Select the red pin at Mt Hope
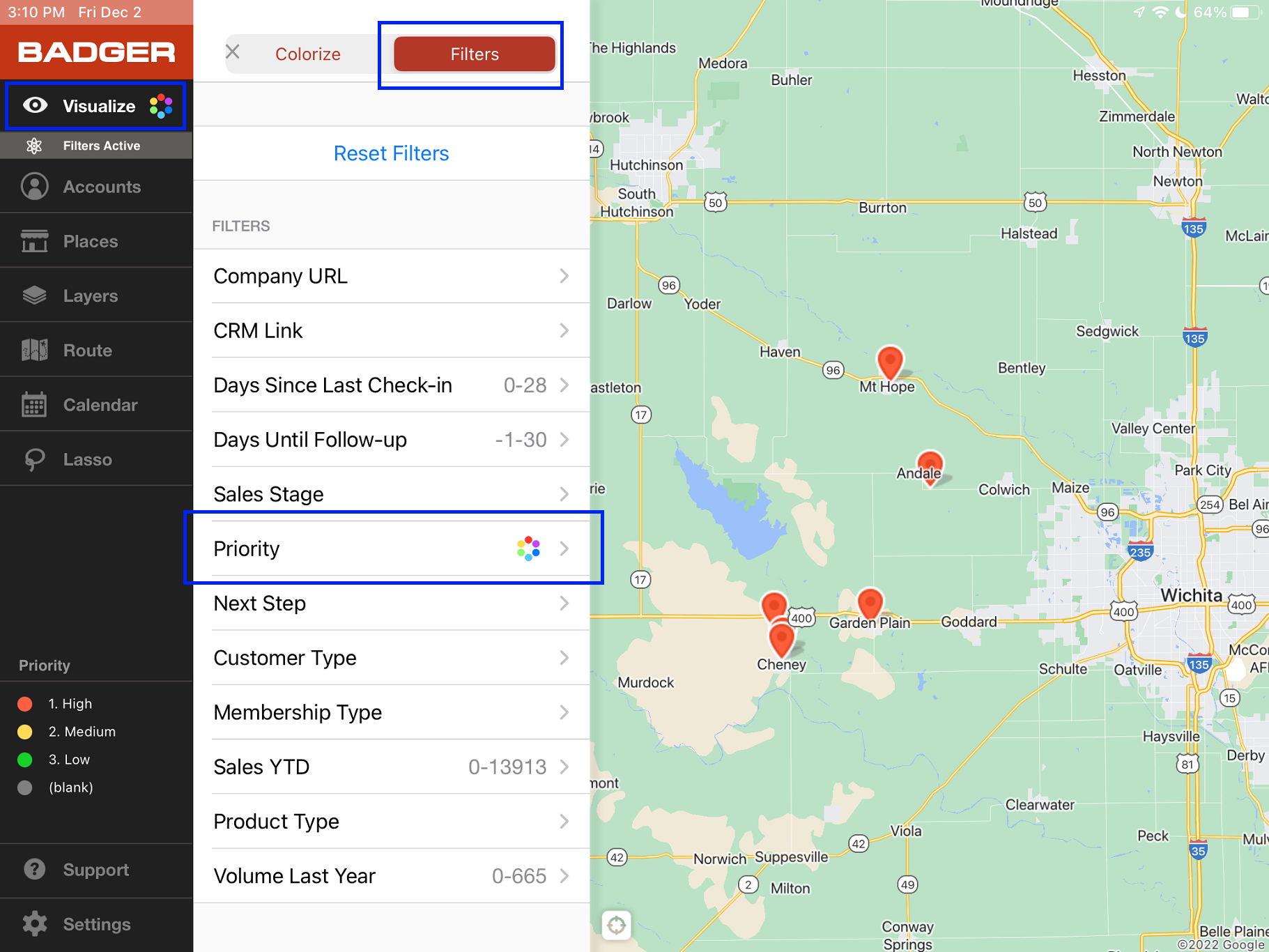Screen dimensions: 1269x952 click(x=890, y=362)
